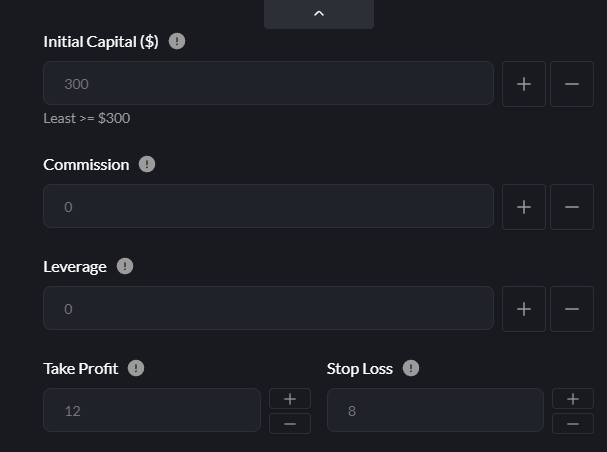
Task: Decrement the Take Profit value
Action: 290,423
